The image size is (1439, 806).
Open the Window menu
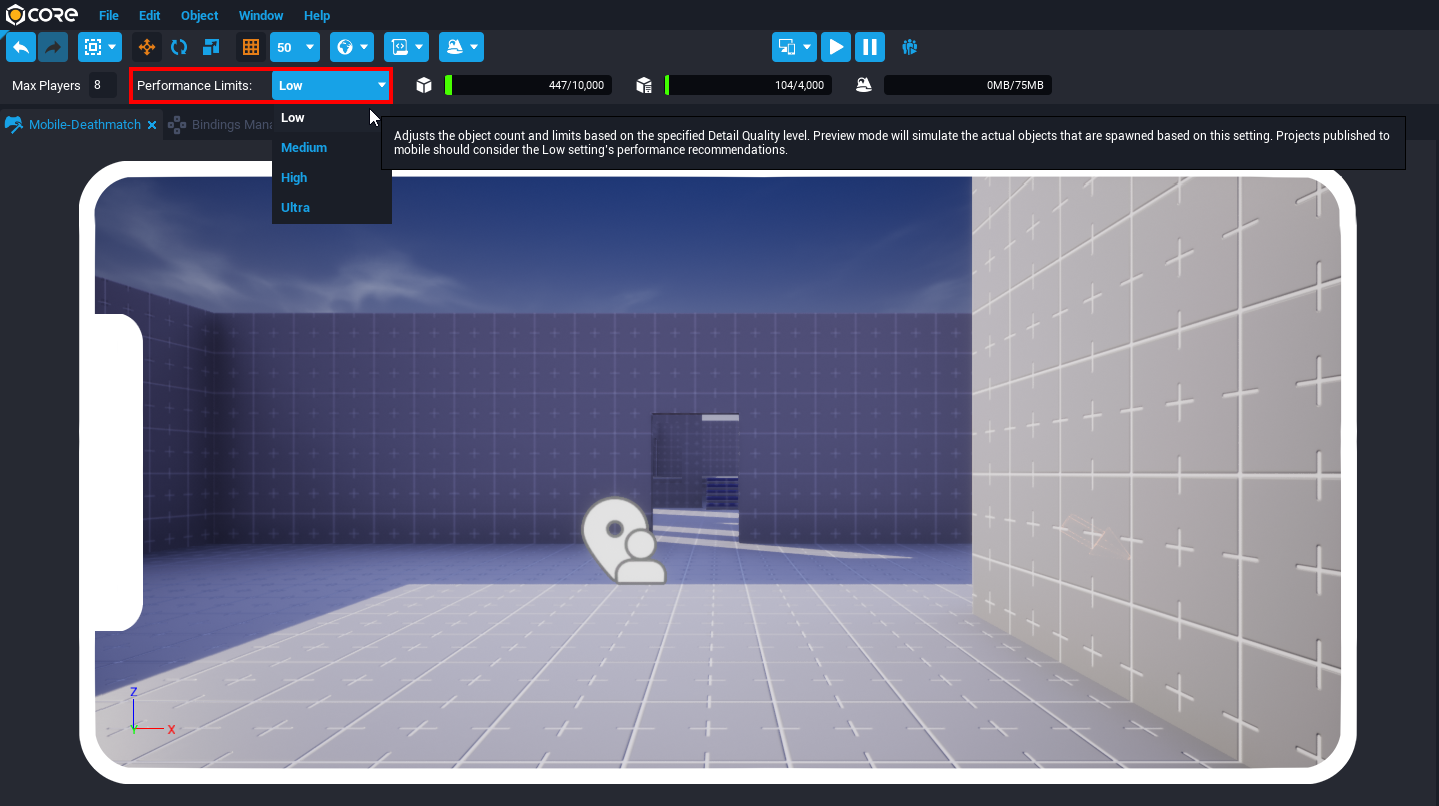coord(261,16)
